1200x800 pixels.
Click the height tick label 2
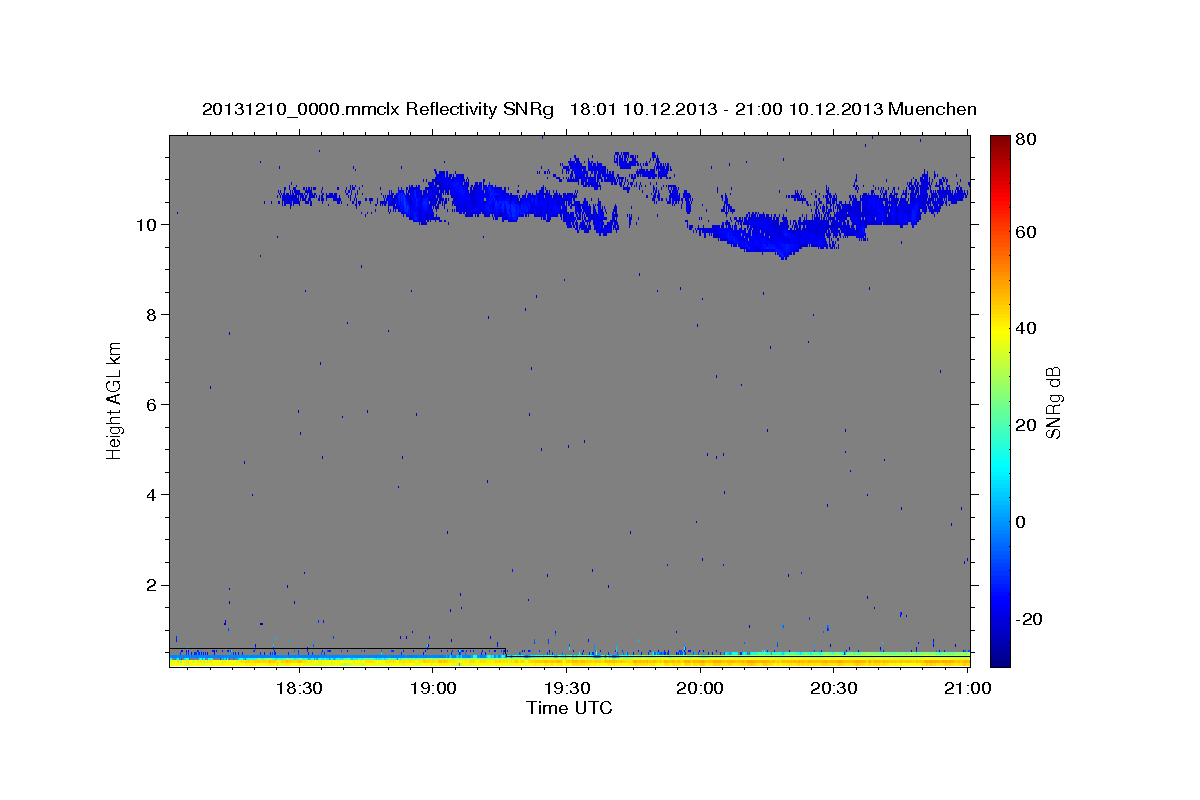(x=151, y=585)
